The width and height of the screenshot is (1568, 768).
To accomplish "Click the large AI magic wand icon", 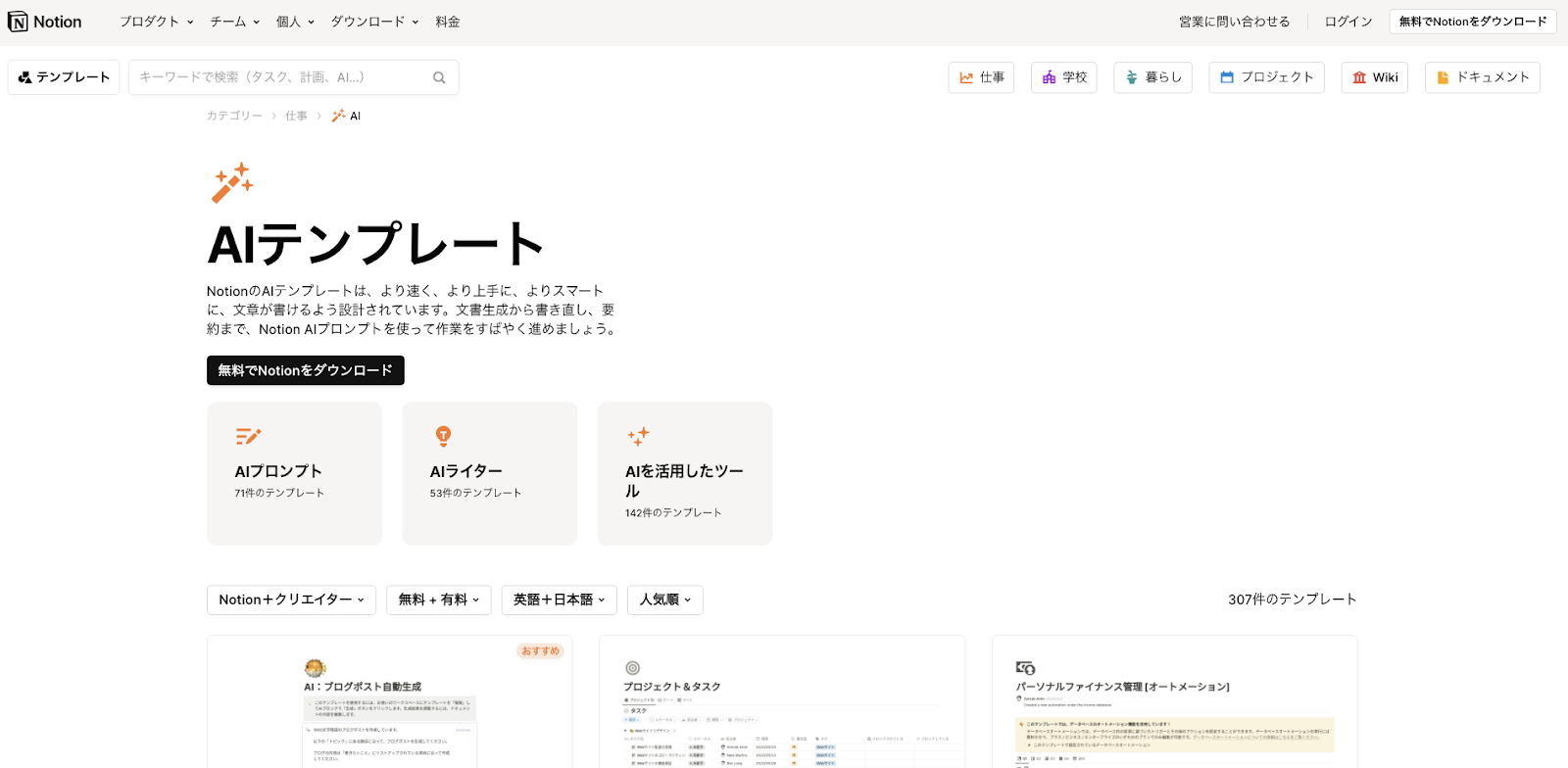I will [x=232, y=183].
